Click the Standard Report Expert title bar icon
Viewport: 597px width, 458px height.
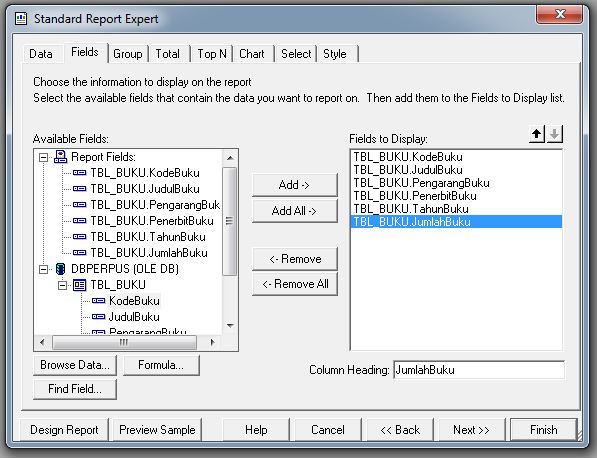point(21,18)
